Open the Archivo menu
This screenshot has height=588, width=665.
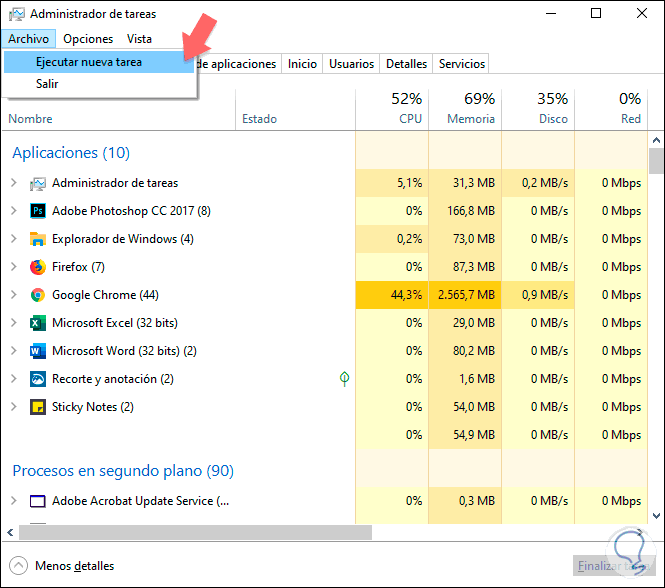click(x=28, y=39)
